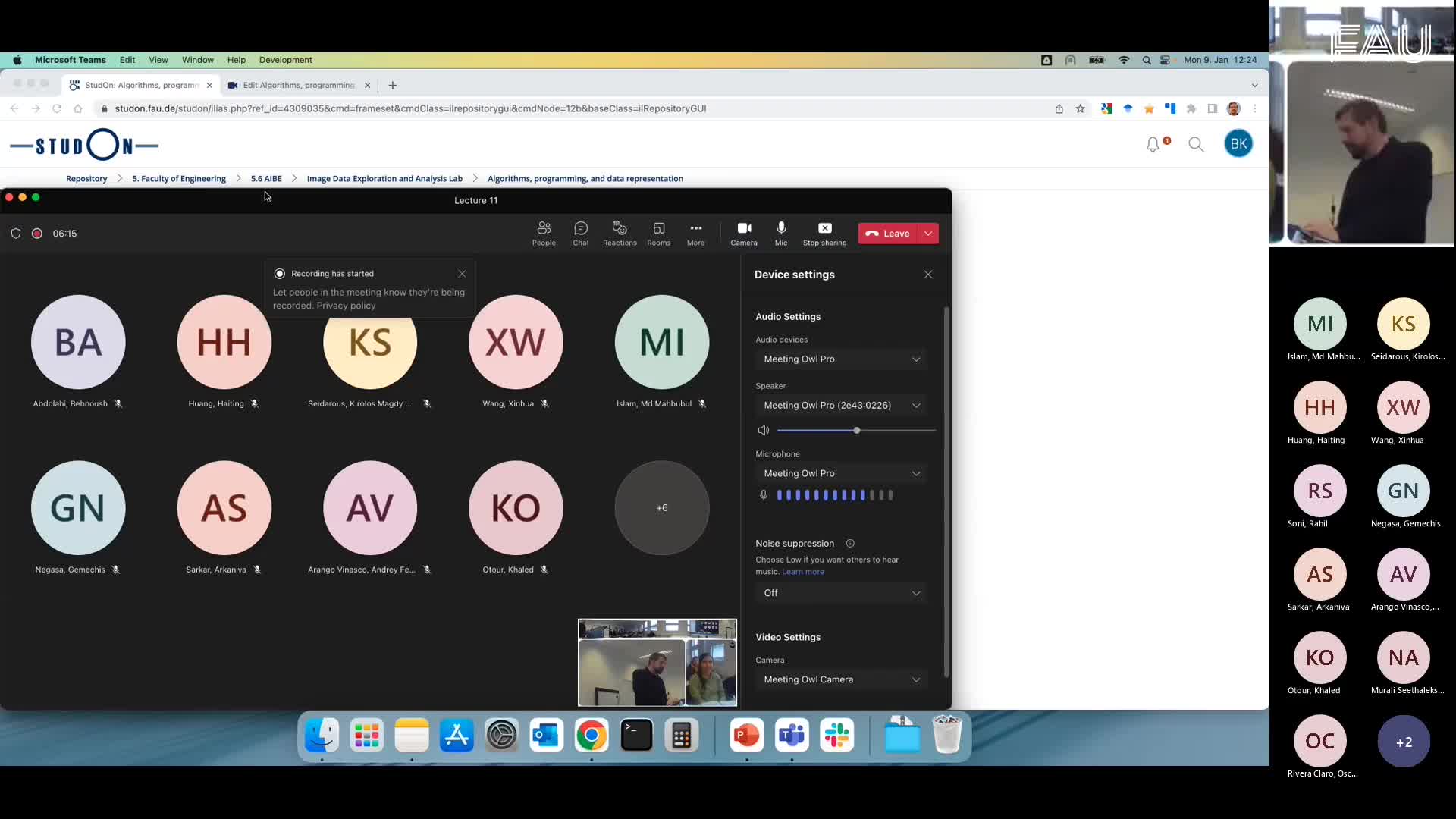This screenshot has height=819, width=1456.
Task: Open the Camera selection dropdown
Action: 841,679
